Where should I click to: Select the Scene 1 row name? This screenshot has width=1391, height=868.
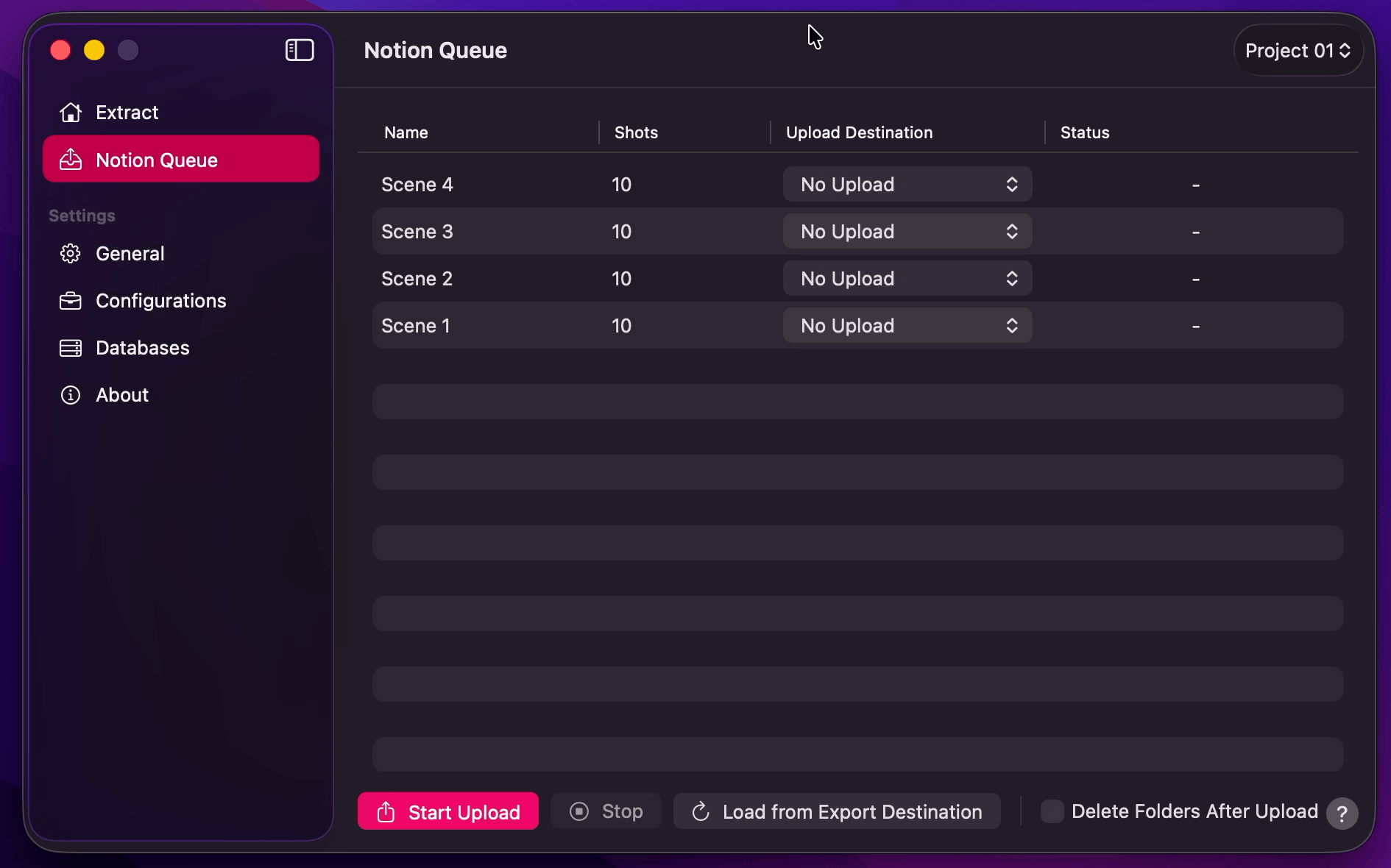pyautogui.click(x=415, y=326)
